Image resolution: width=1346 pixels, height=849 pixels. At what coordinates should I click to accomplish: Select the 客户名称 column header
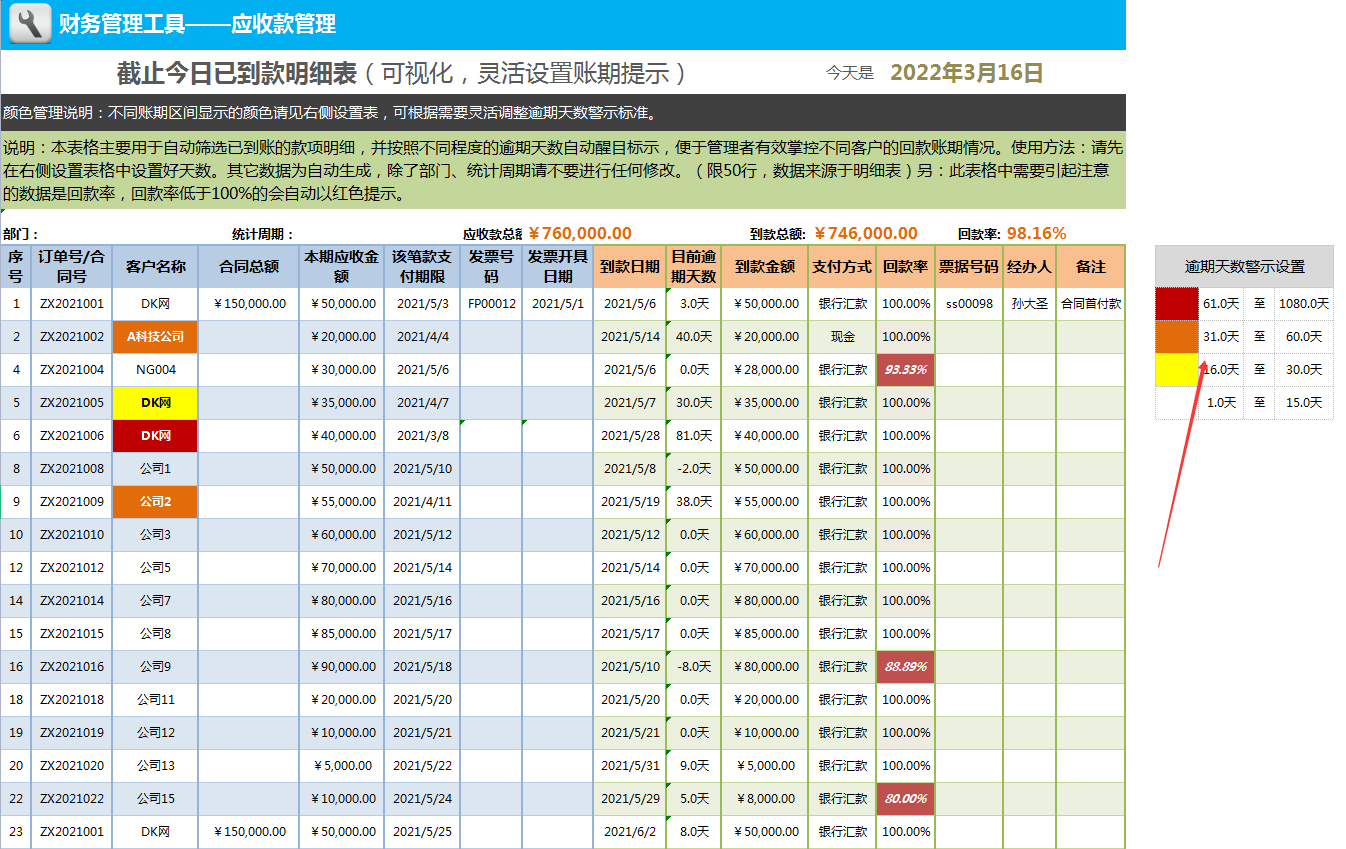coord(156,267)
